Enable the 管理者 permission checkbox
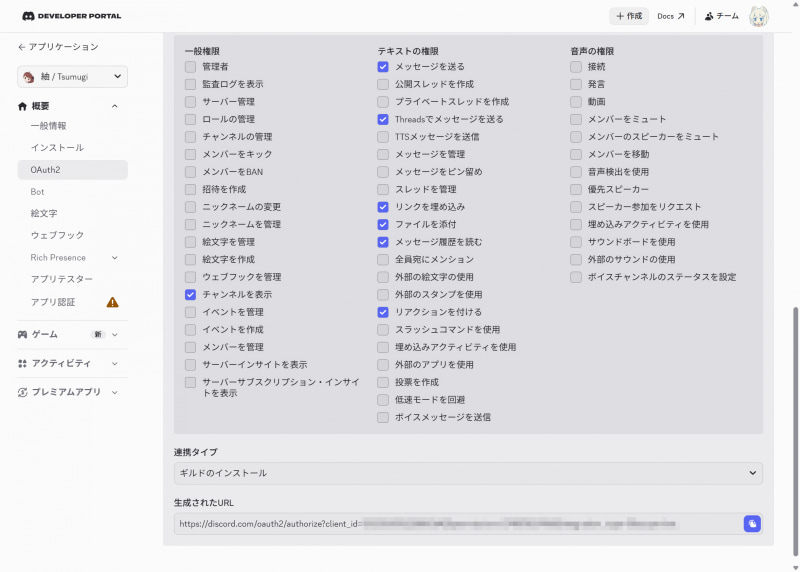Viewport: 800px width, 572px height. point(190,66)
